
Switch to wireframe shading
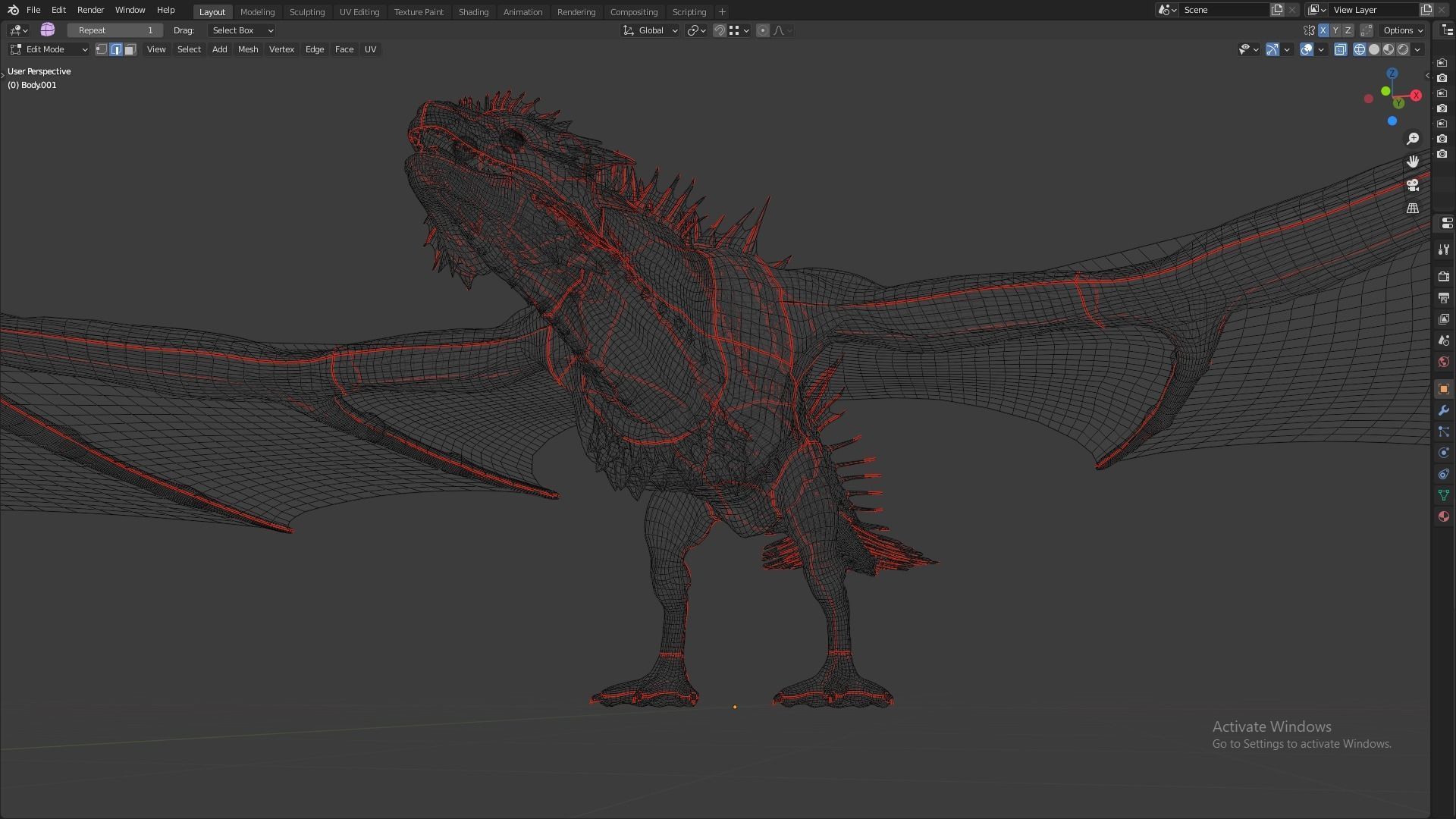point(1360,49)
